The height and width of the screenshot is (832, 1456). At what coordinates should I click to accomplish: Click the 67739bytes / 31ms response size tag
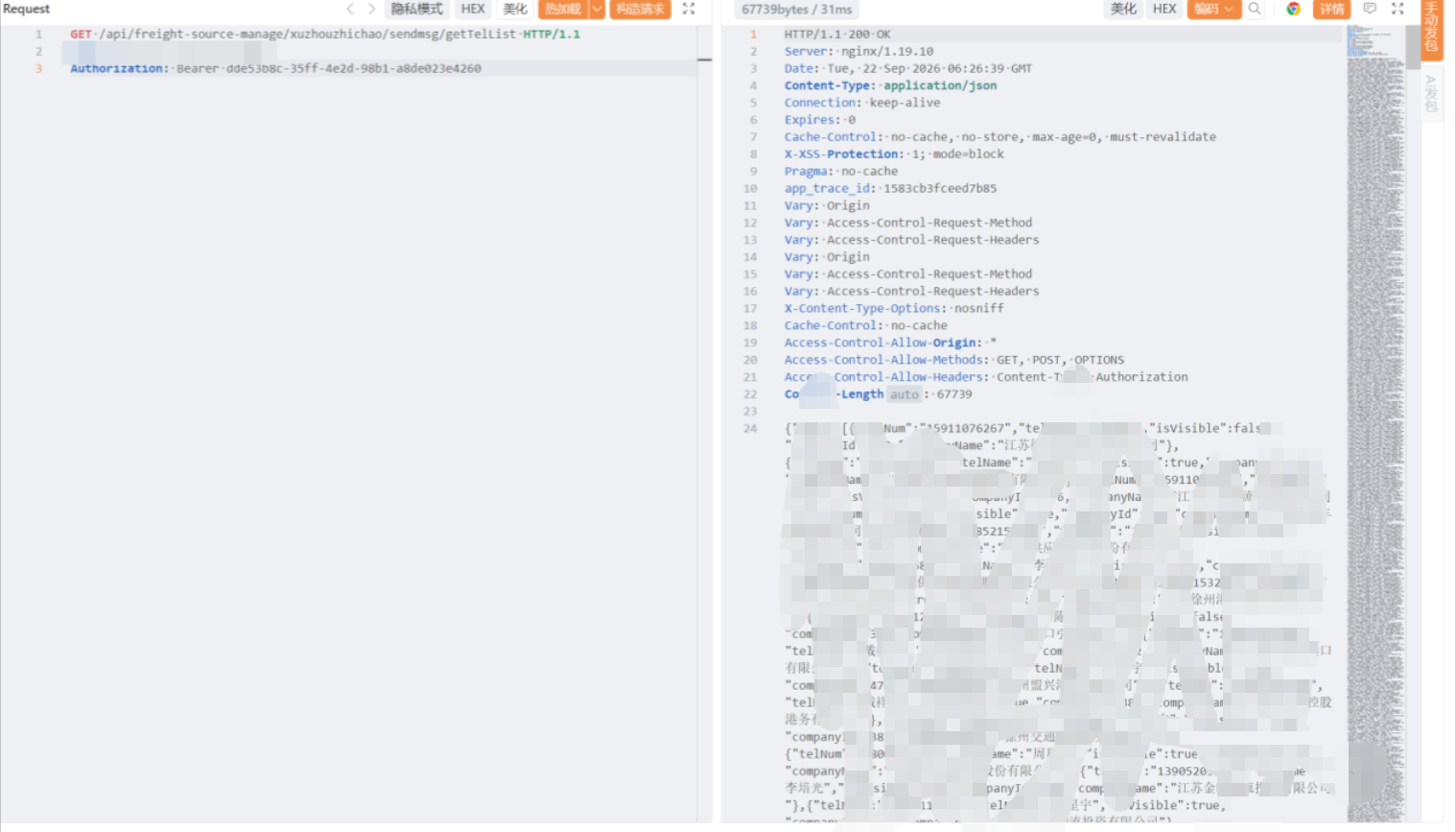coord(796,9)
